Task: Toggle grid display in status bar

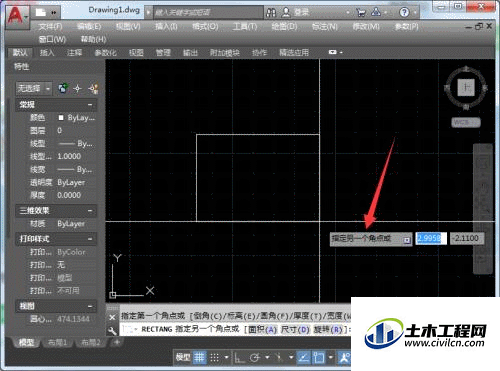Action: point(200,358)
